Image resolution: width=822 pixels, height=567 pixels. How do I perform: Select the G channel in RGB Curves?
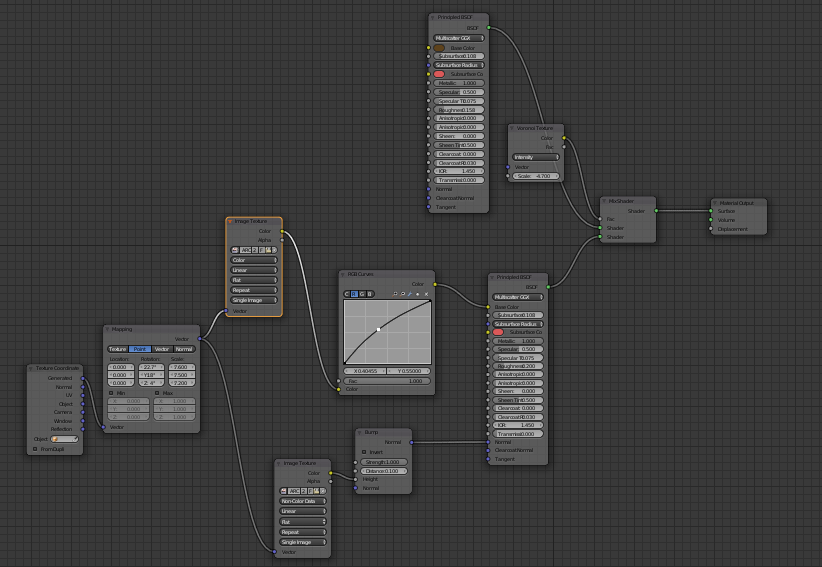point(362,294)
